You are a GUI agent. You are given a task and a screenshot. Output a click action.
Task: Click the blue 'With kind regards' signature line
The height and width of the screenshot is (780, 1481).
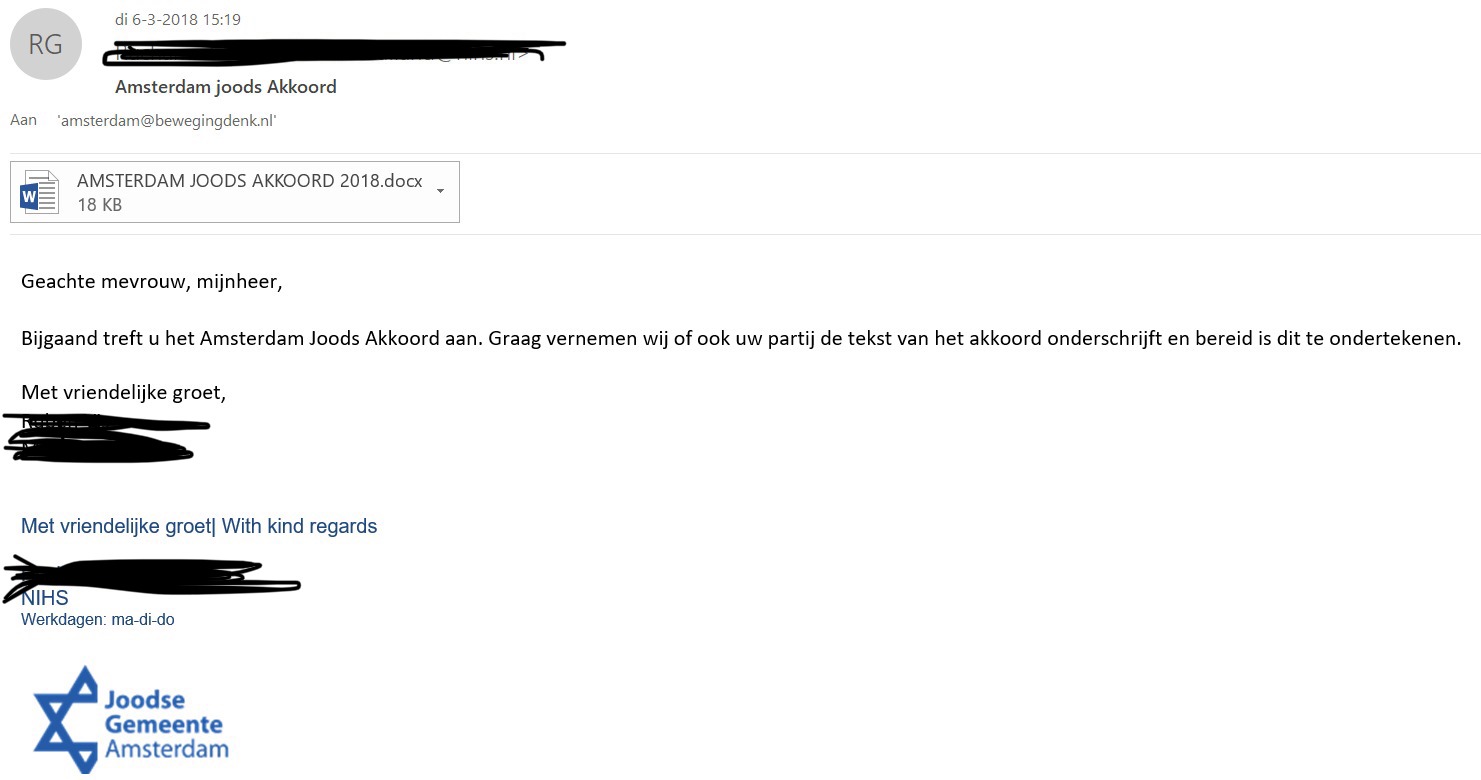[x=299, y=526]
